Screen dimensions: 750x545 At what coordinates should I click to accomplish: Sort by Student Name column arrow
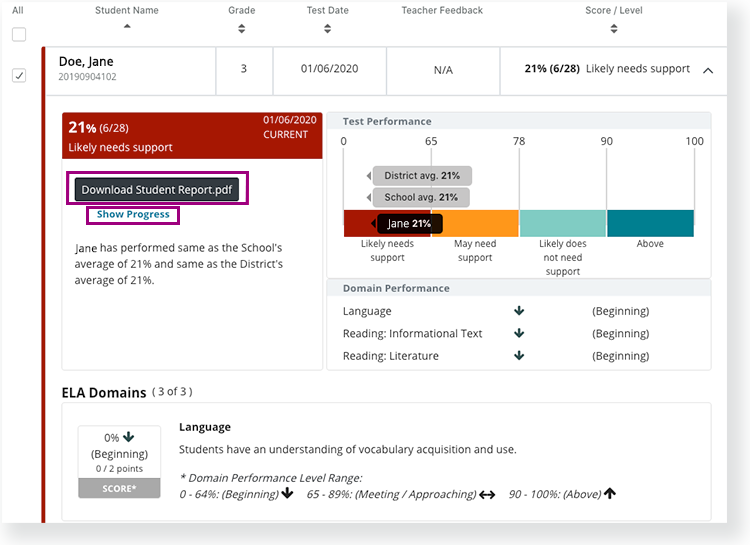pyautogui.click(x=127, y=26)
